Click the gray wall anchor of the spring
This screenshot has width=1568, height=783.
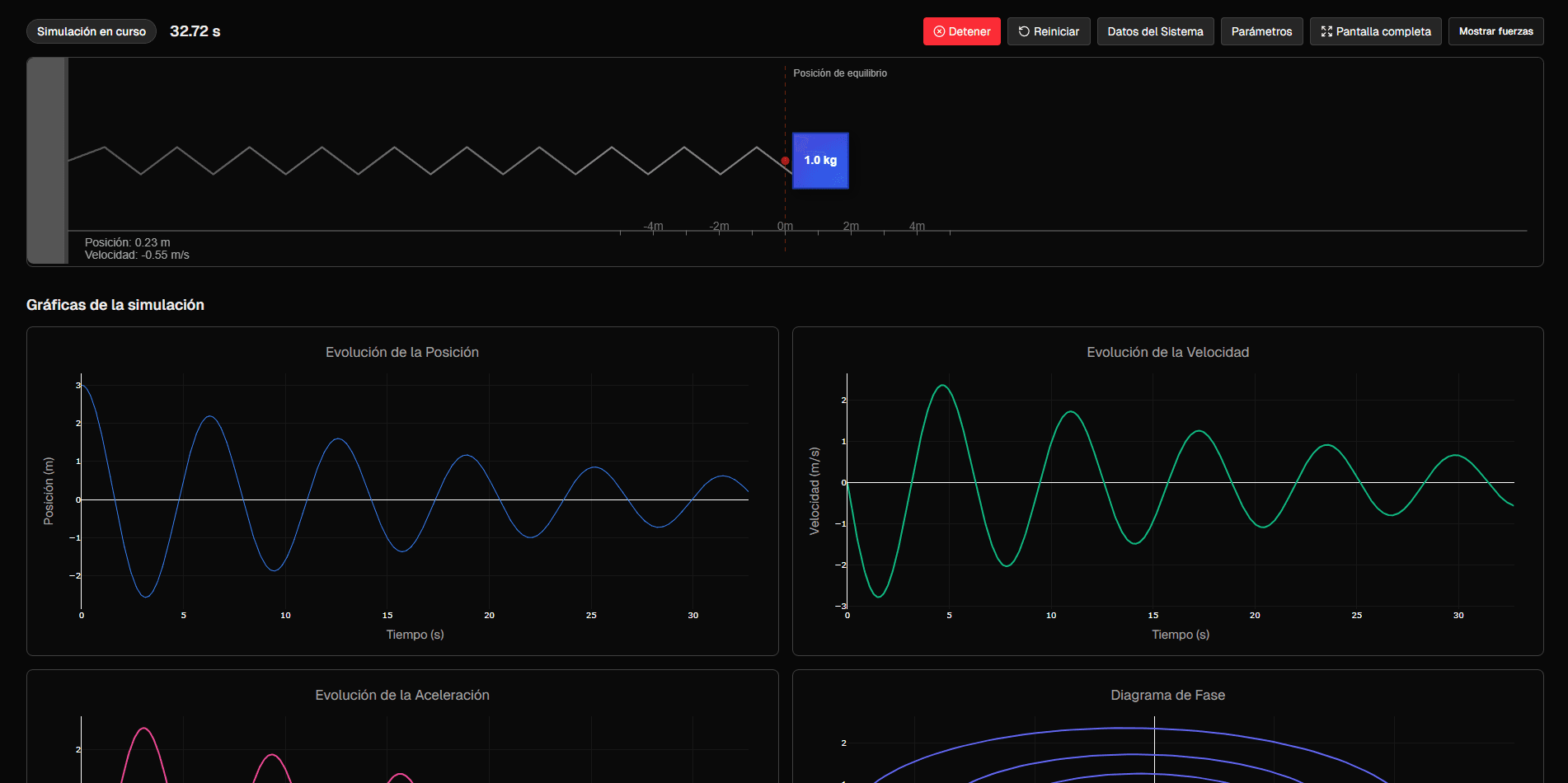pyautogui.click(x=47, y=161)
